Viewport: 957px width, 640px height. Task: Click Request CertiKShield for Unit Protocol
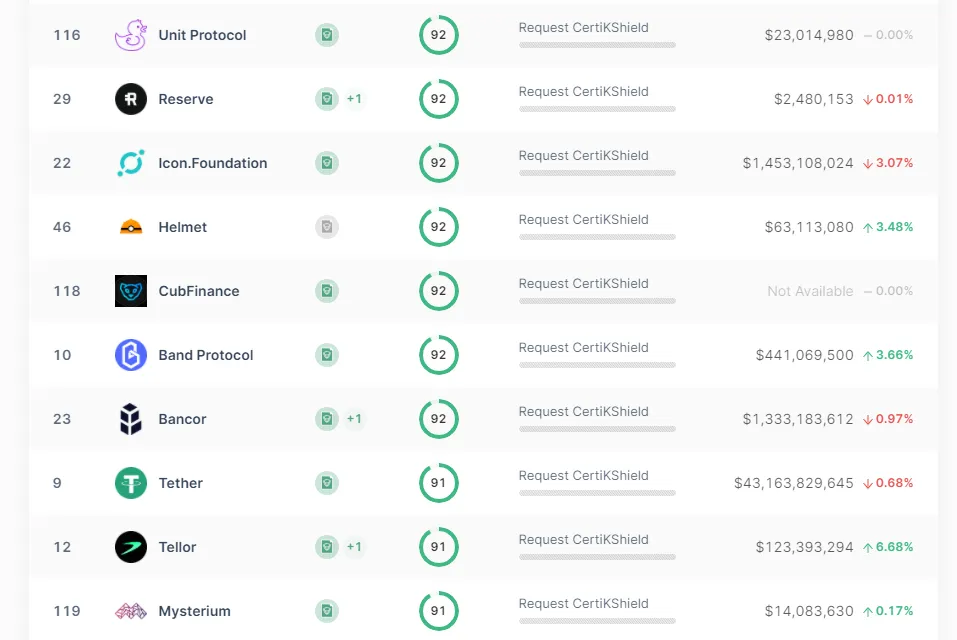583,27
